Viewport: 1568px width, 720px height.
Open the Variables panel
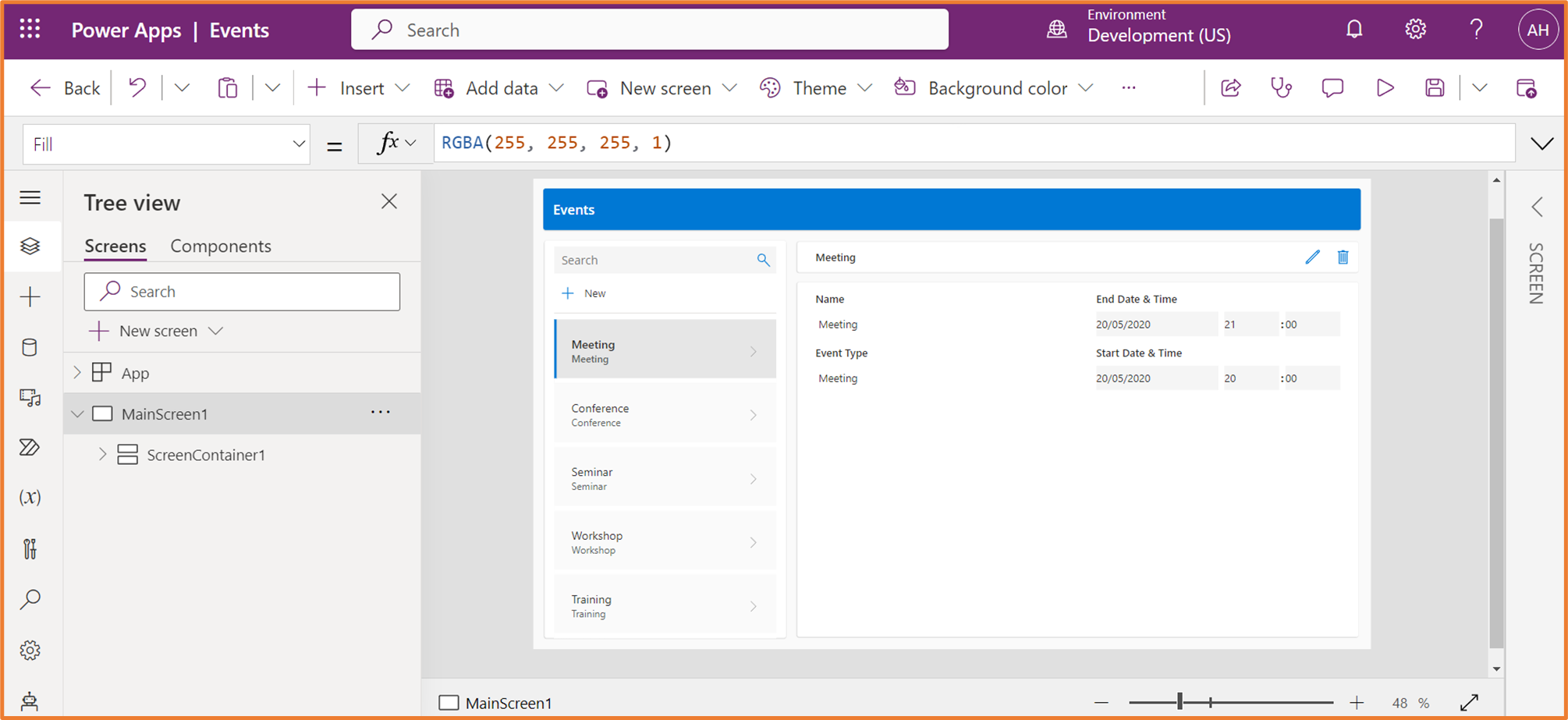point(30,497)
